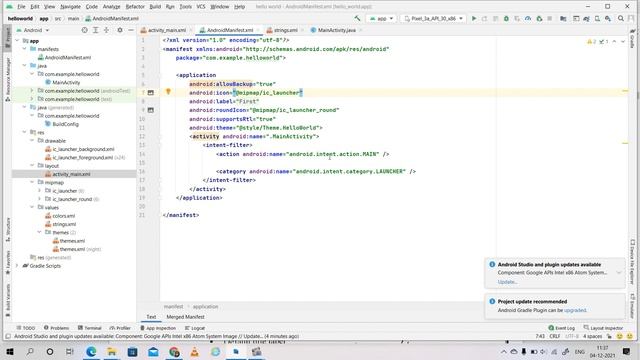
Task: Collapse the manifests folder
Action: click(x=24, y=49)
